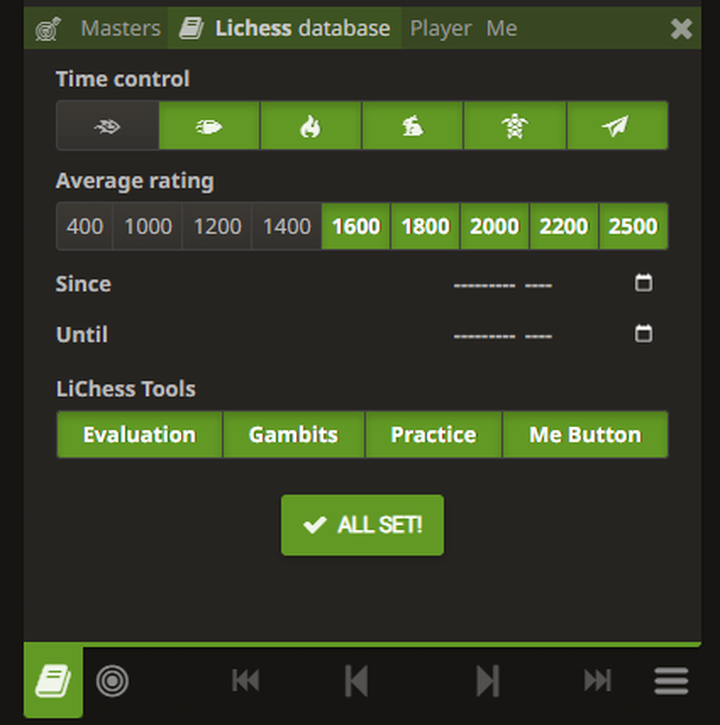Toggle the Correspondence paper plane icon

[617, 126]
